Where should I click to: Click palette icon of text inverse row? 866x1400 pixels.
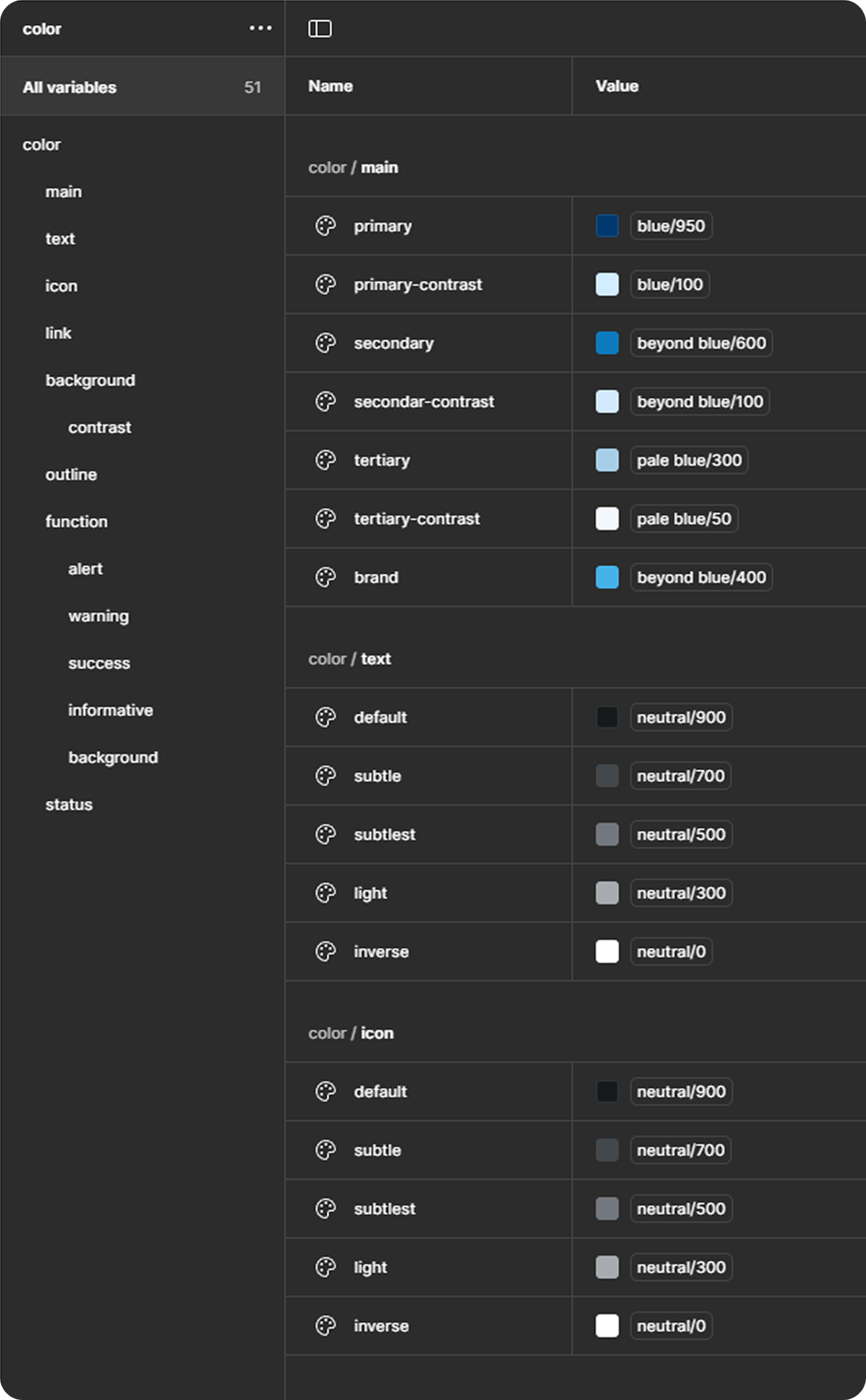(x=326, y=951)
